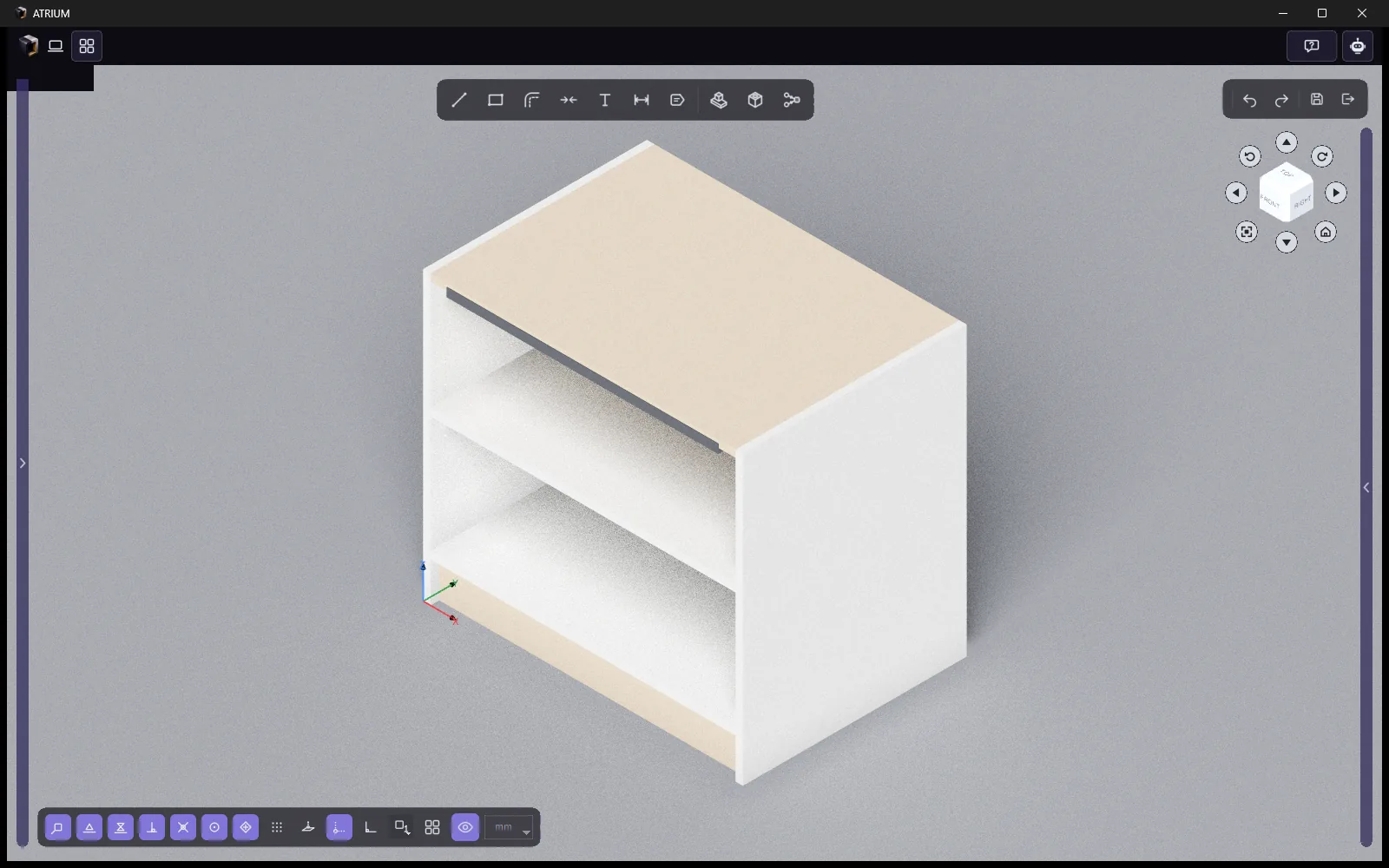Click the FRONT face of view cube
The width and height of the screenshot is (1389, 868).
[1271, 202]
